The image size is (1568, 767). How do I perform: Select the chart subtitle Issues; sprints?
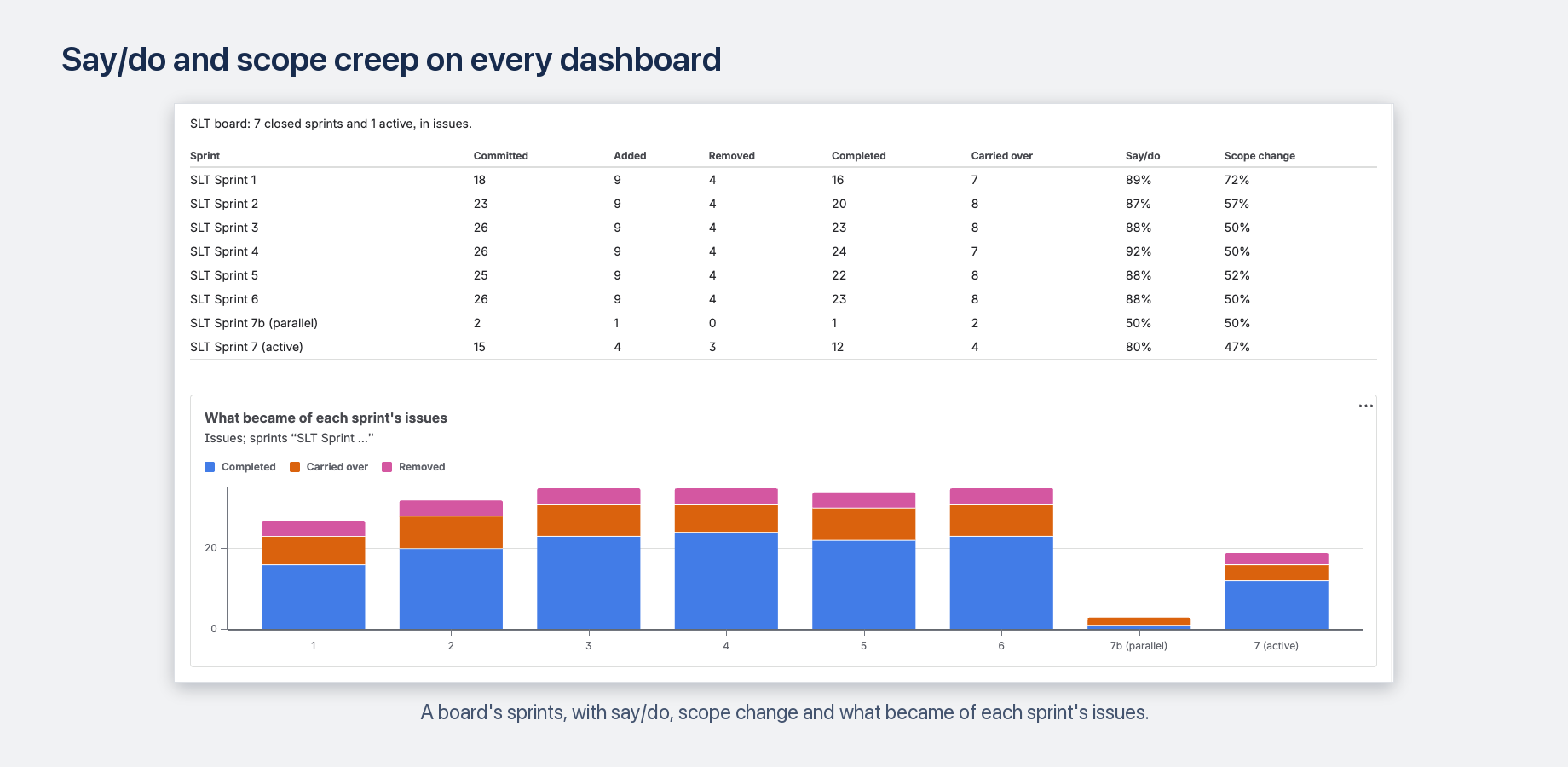[289, 438]
